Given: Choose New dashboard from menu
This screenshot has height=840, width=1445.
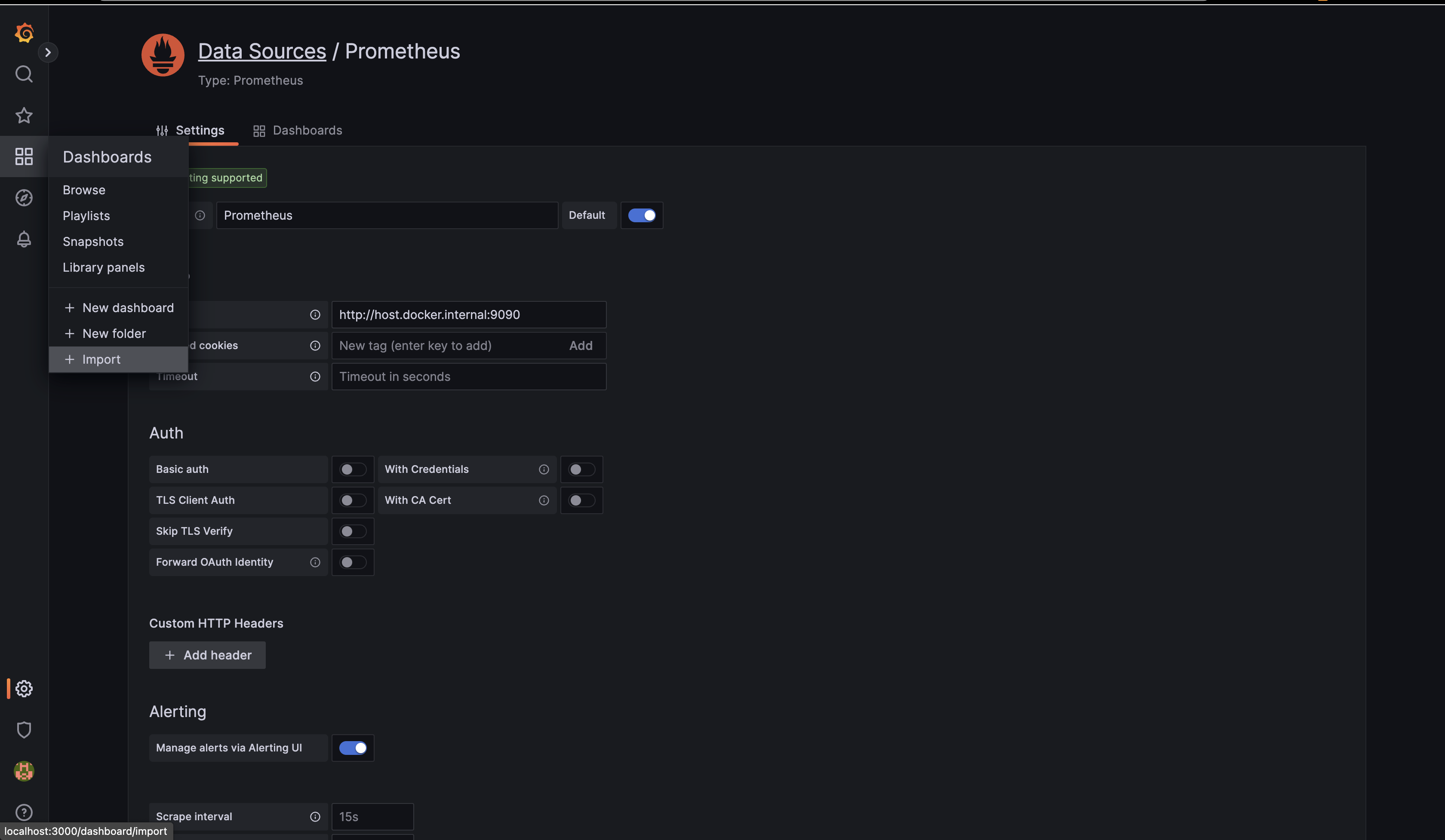Looking at the screenshot, I should coord(127,308).
